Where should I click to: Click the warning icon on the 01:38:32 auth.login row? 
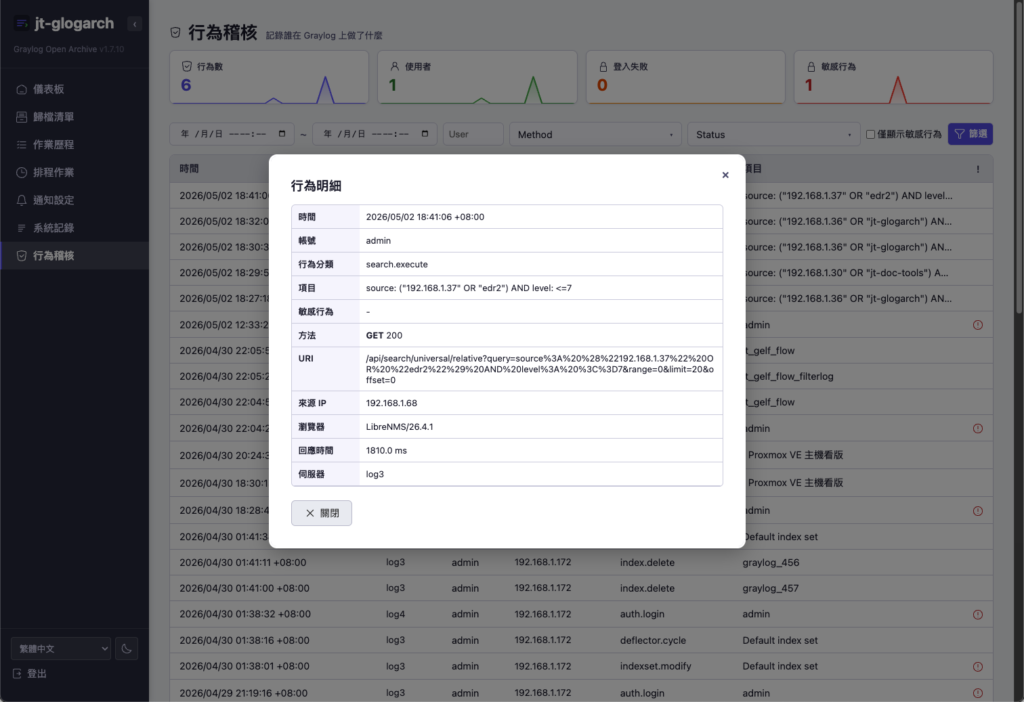pyautogui.click(x=978, y=614)
